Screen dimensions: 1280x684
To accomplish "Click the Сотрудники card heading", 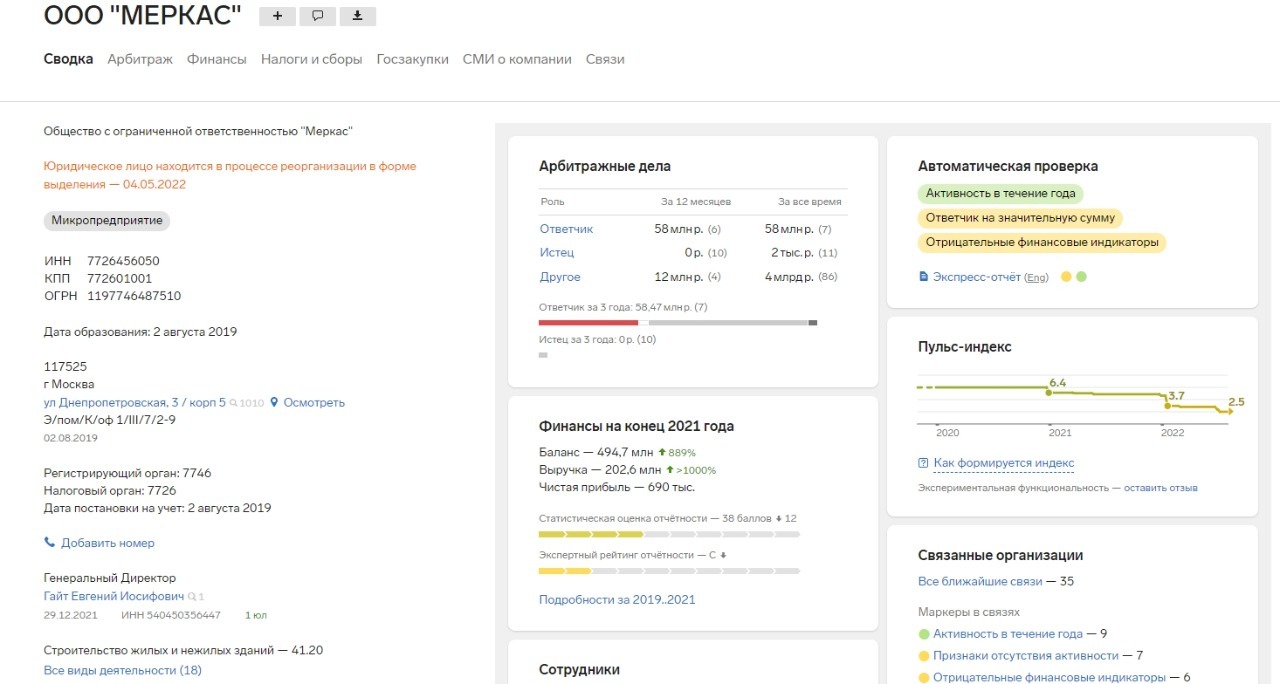I will tap(579, 670).
